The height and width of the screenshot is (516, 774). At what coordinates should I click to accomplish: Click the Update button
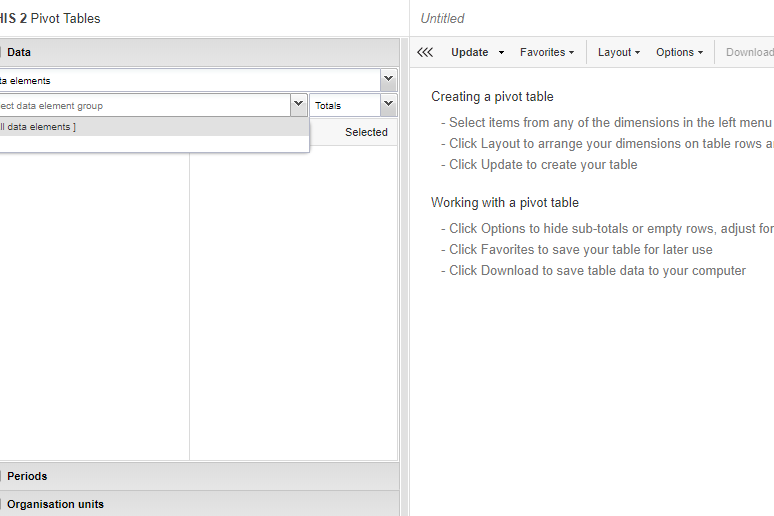[x=469, y=52]
